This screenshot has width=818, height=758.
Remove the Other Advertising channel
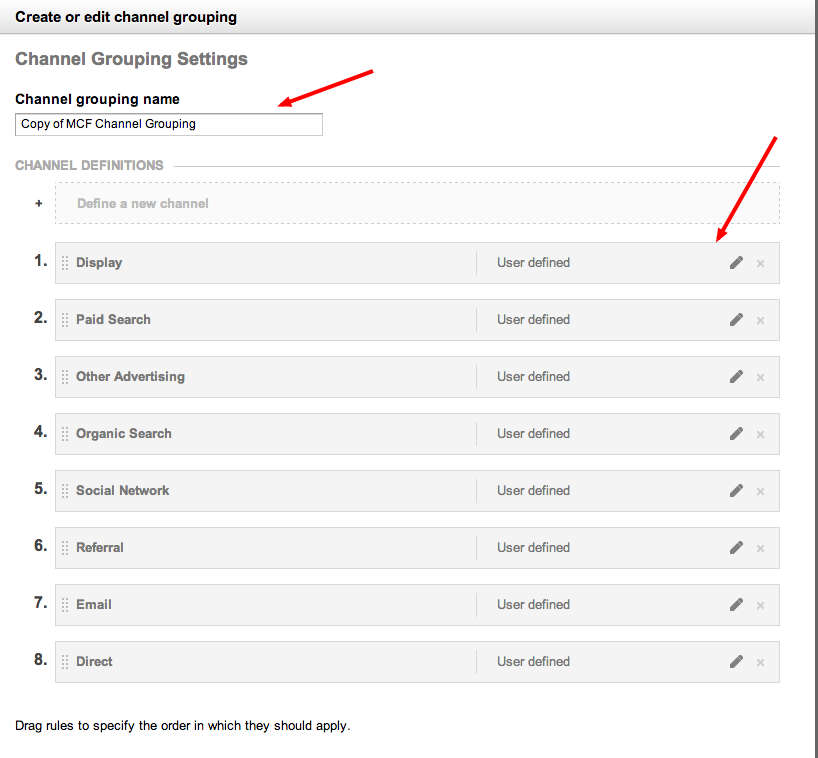[760, 378]
